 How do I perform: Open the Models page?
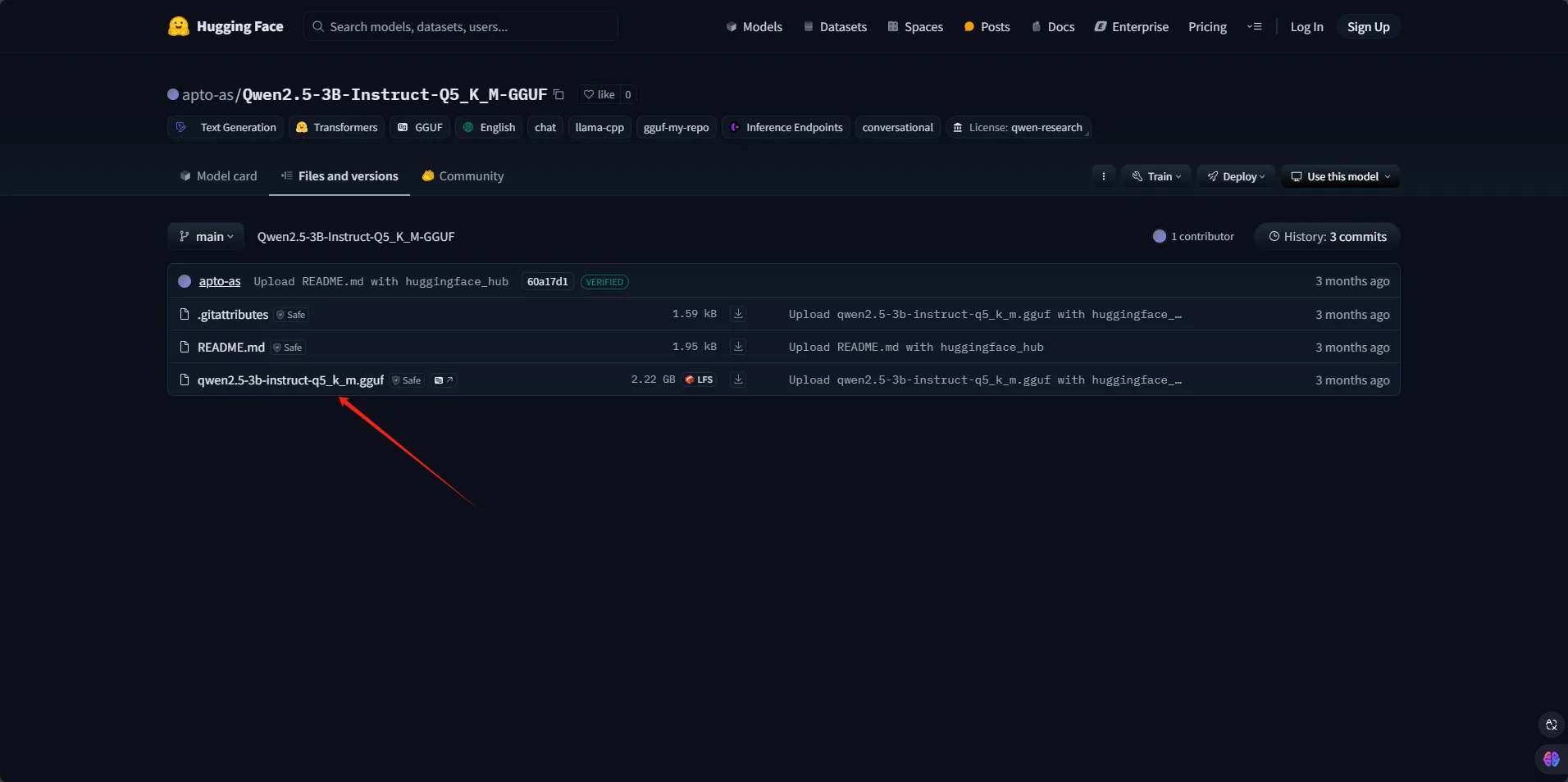coord(754,27)
